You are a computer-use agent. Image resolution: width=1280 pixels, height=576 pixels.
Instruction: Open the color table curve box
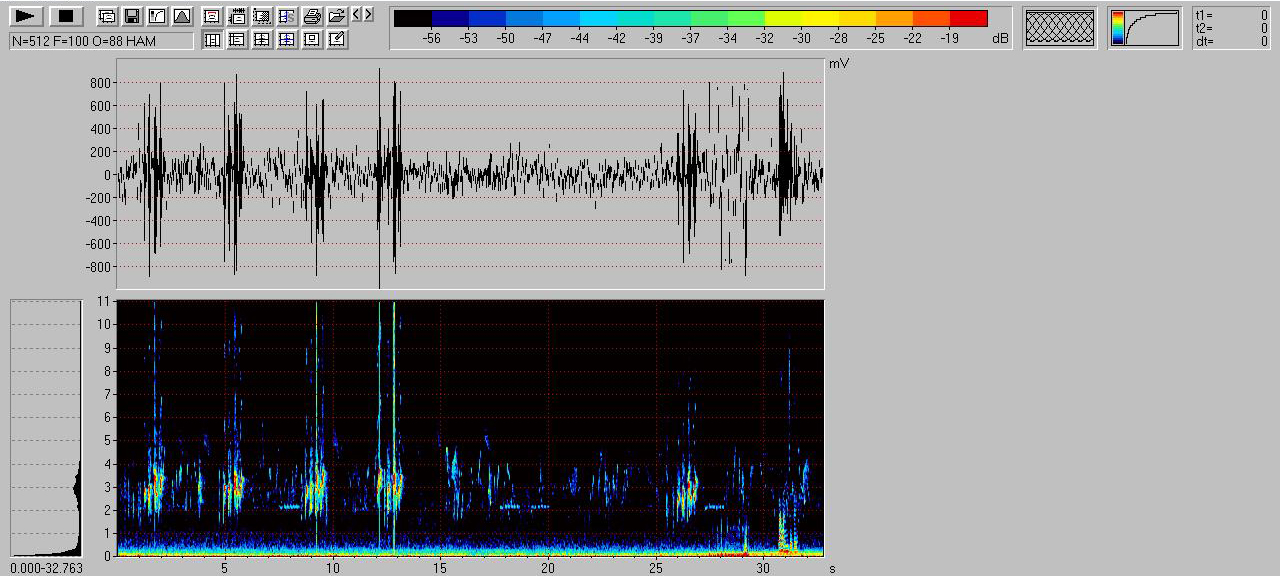tap(1145, 28)
